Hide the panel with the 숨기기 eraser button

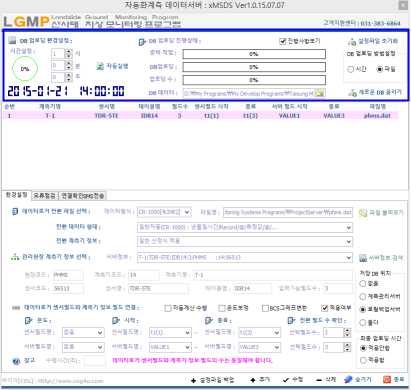[x=358, y=379]
